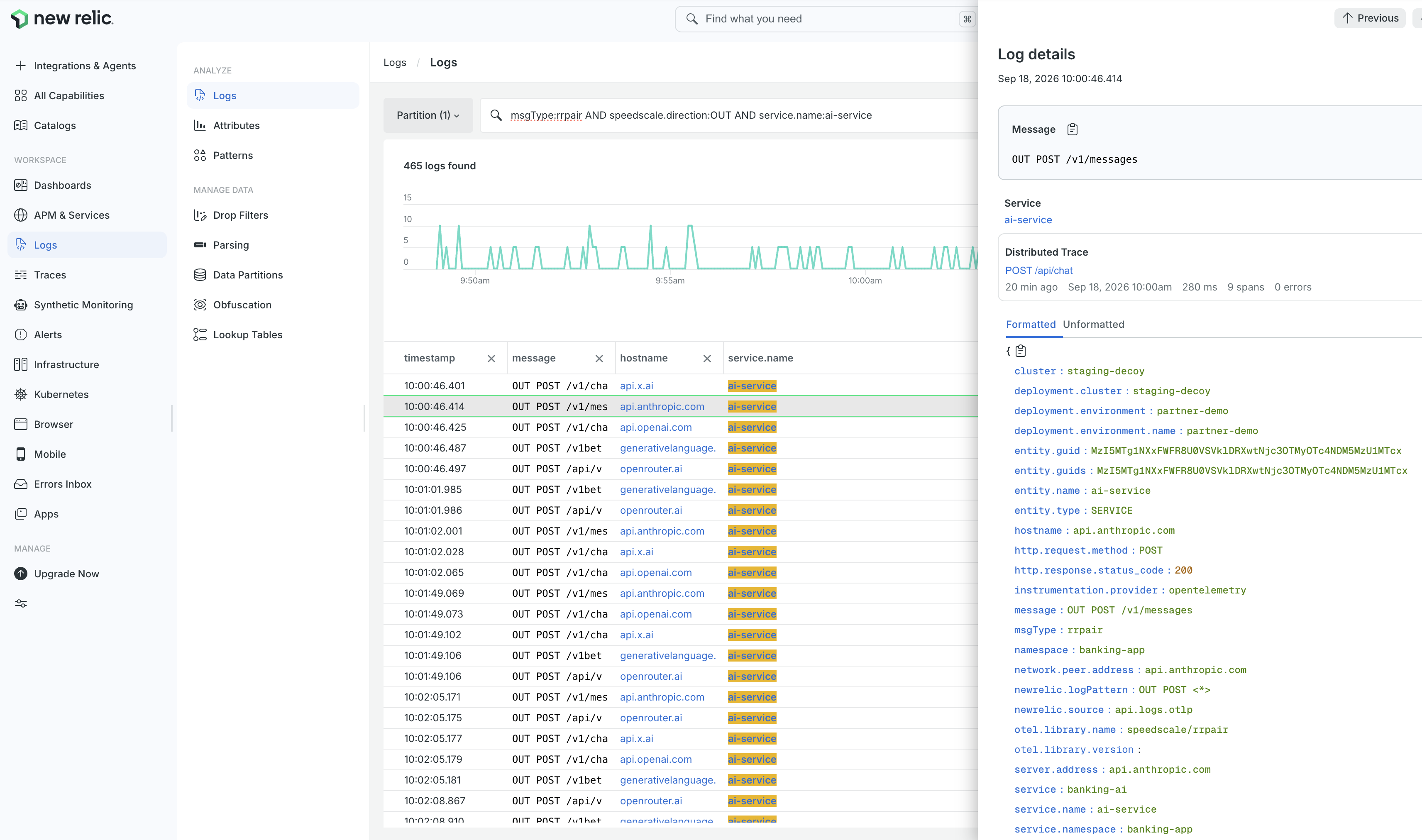
Task: Open Integrations & Agents plus icon
Action: coord(21,66)
